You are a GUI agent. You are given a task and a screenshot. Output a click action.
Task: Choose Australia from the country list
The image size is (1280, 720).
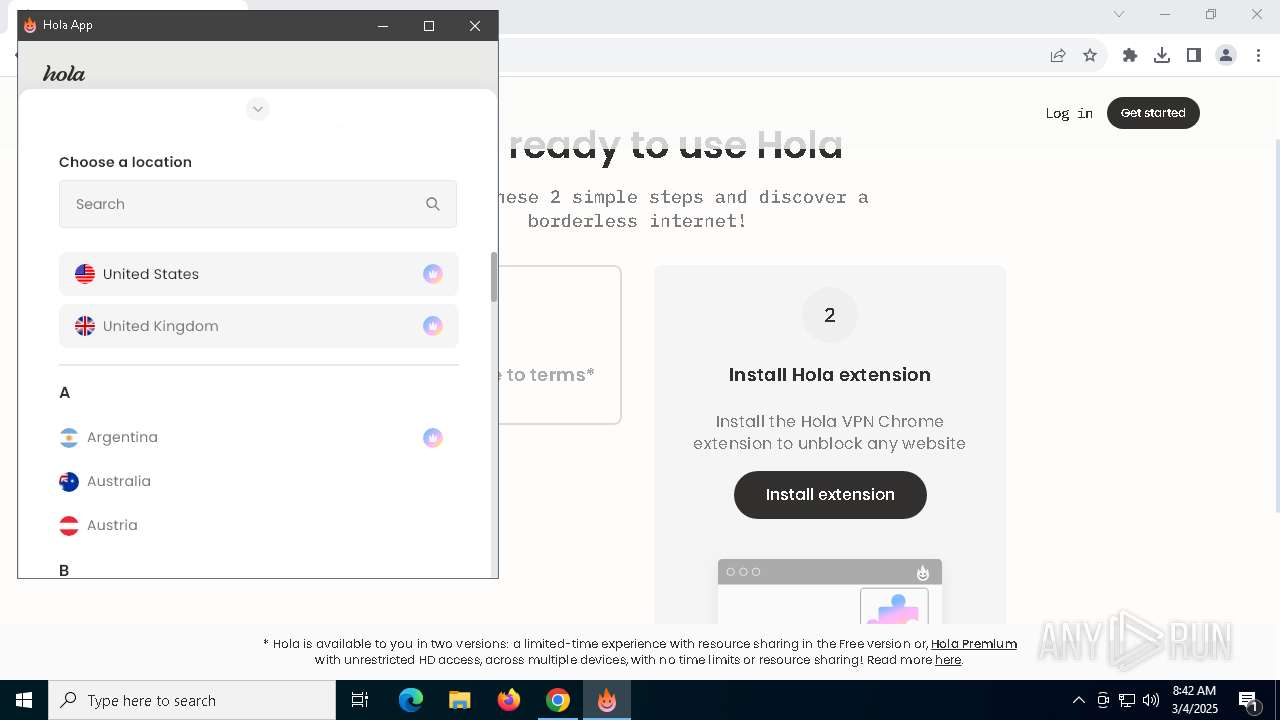point(258,481)
